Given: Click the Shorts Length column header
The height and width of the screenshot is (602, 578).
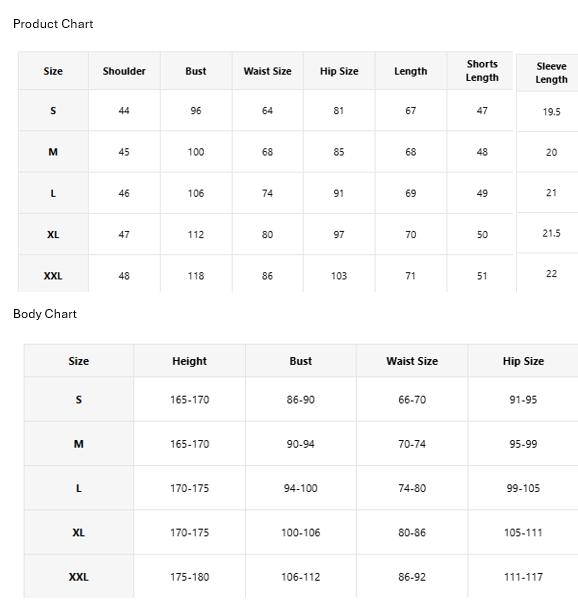Looking at the screenshot, I should tap(482, 71).
